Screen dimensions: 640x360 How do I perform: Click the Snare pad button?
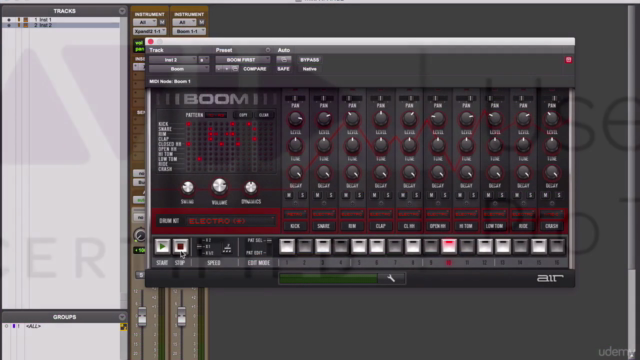[x=324, y=226]
